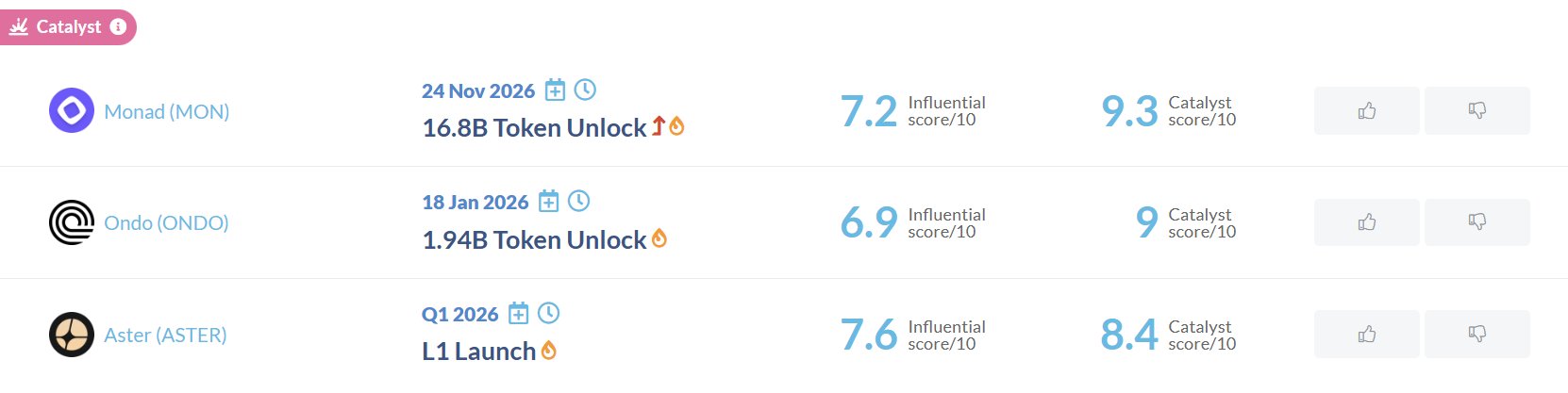
Task: Open clock icon for Aster event
Action: click(x=548, y=313)
